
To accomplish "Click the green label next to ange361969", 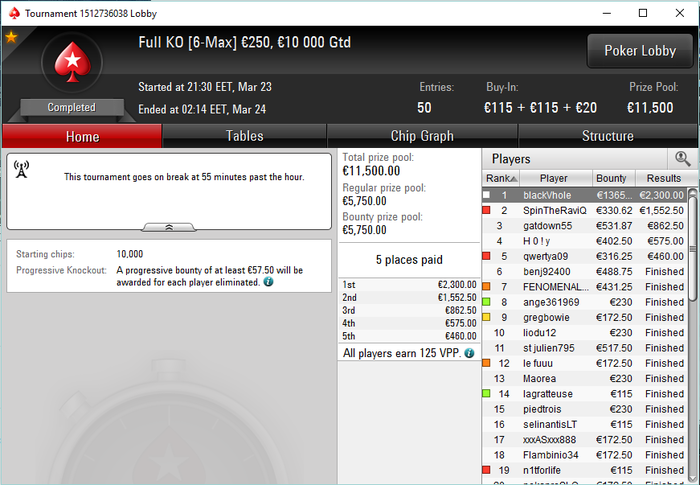I will [x=487, y=302].
